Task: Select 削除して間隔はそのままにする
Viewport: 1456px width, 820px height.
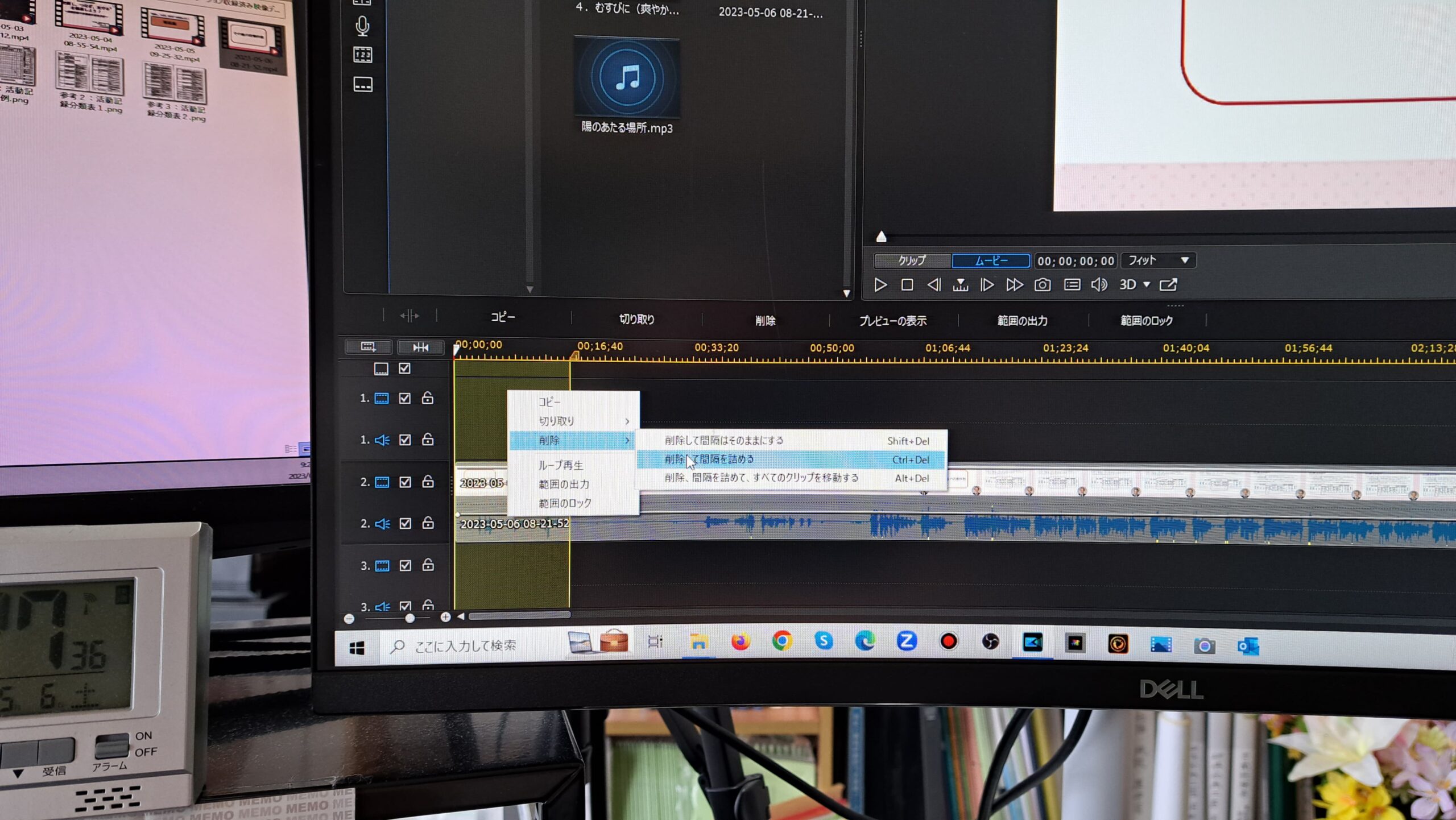Action: pyautogui.click(x=791, y=441)
